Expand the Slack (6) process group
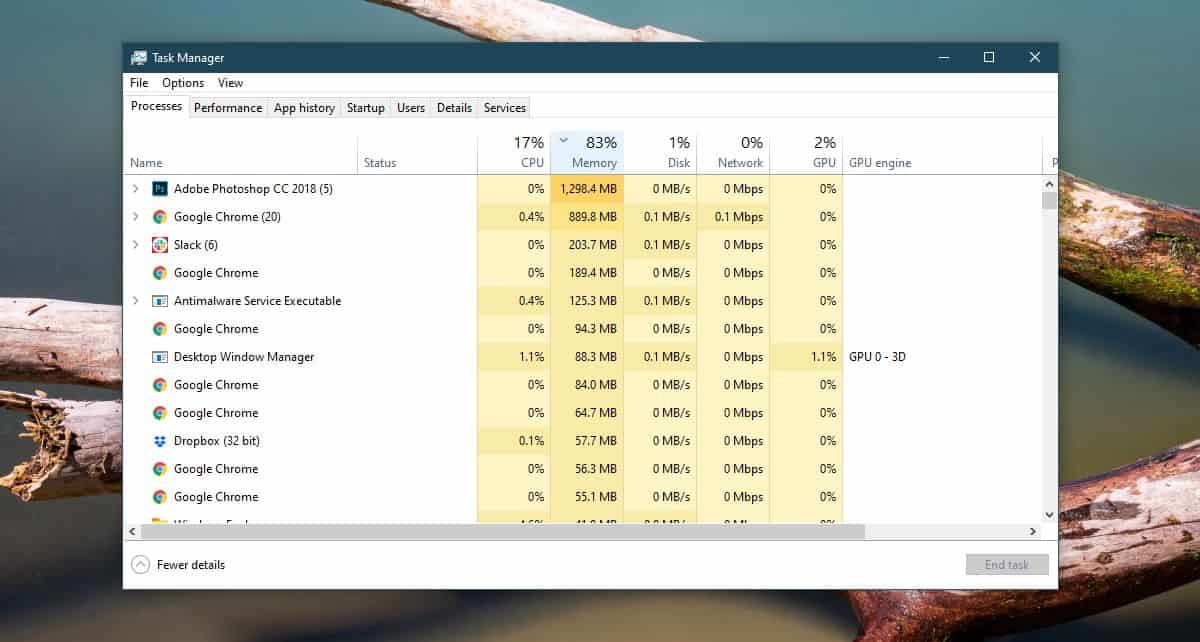The image size is (1200, 642). (x=136, y=244)
